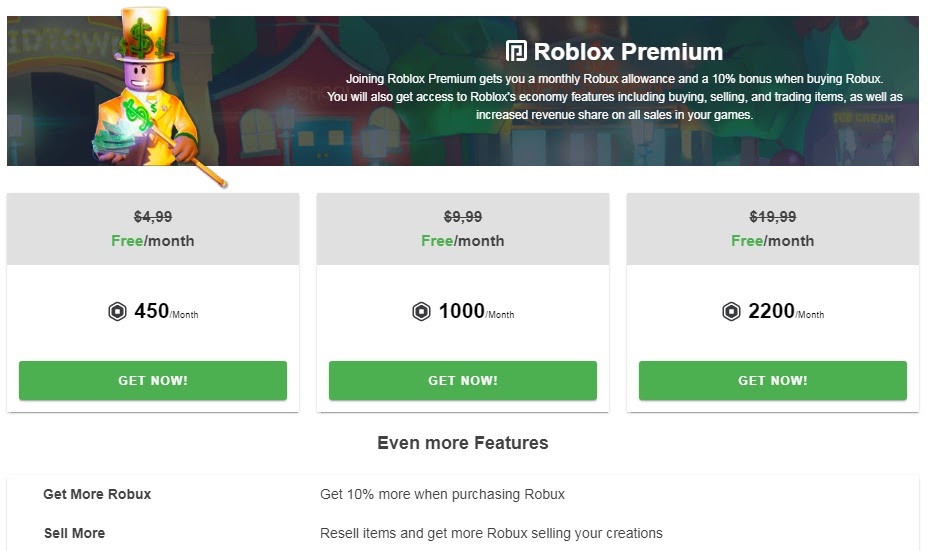Click the Robux icon beside 1000

[x=422, y=312]
